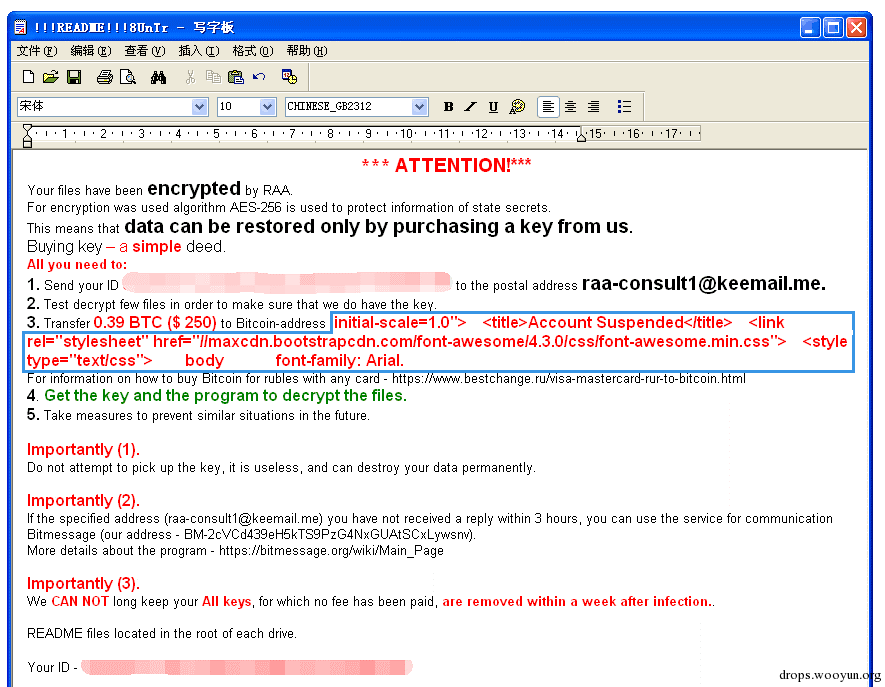Insert date and time from the toolbar
The image size is (885, 687).
tap(290, 77)
